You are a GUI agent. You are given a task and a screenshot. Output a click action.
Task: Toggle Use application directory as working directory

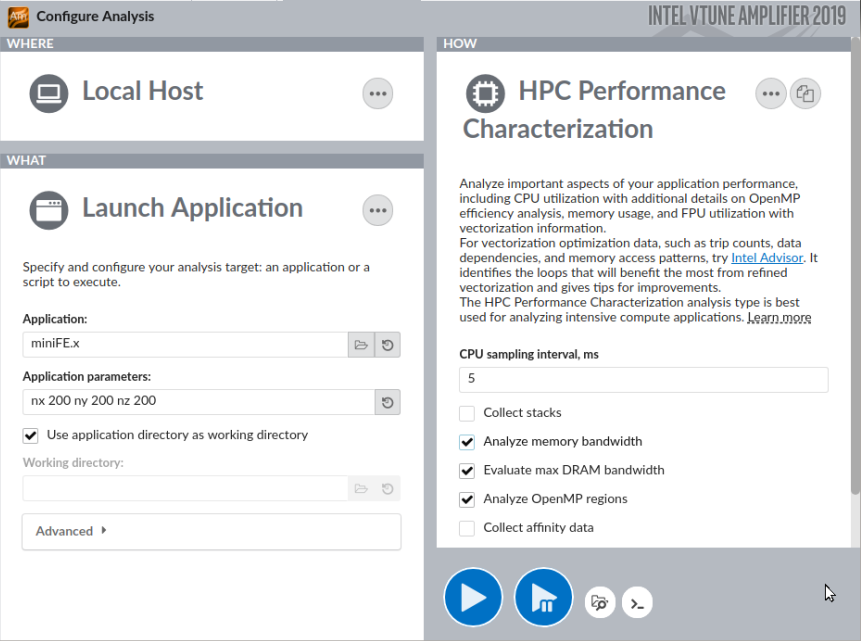(x=30, y=435)
